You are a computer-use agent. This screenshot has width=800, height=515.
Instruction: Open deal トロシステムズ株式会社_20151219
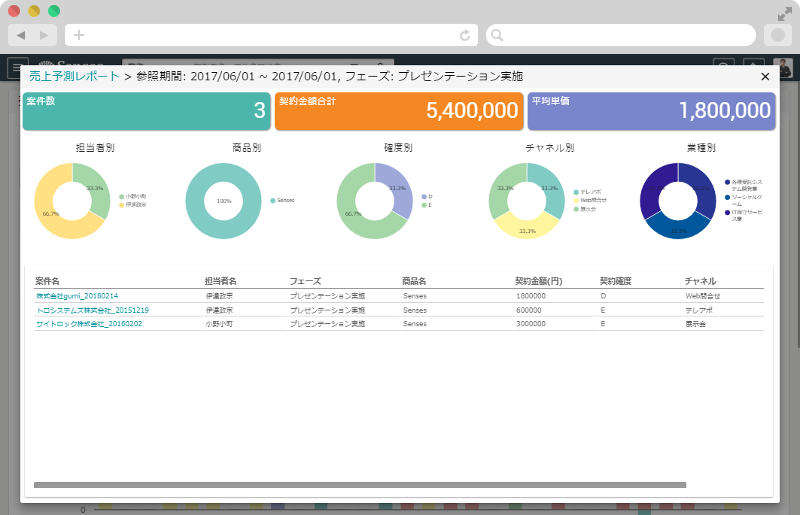click(x=92, y=310)
